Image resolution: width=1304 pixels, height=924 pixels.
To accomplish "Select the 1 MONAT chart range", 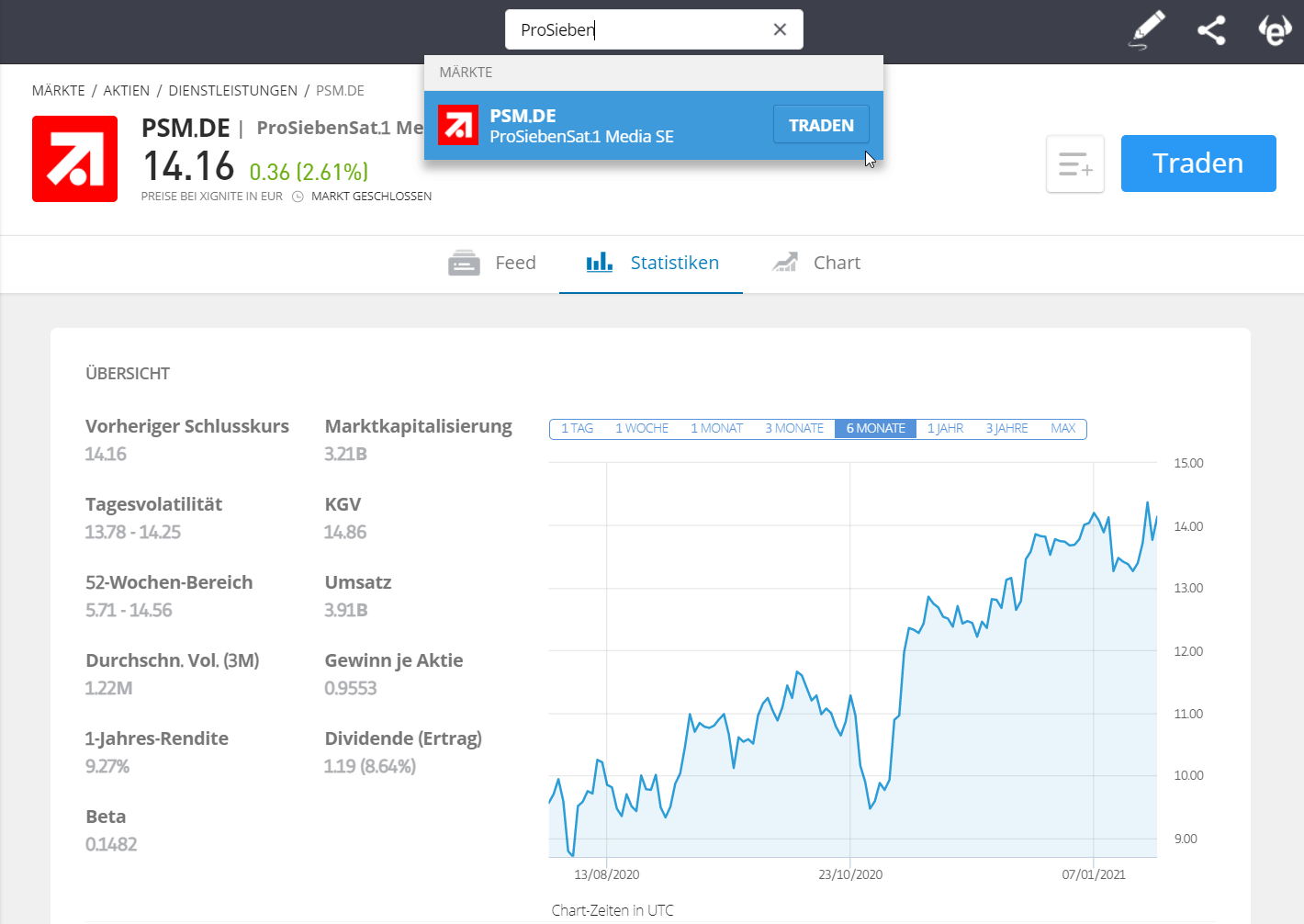I will (716, 429).
